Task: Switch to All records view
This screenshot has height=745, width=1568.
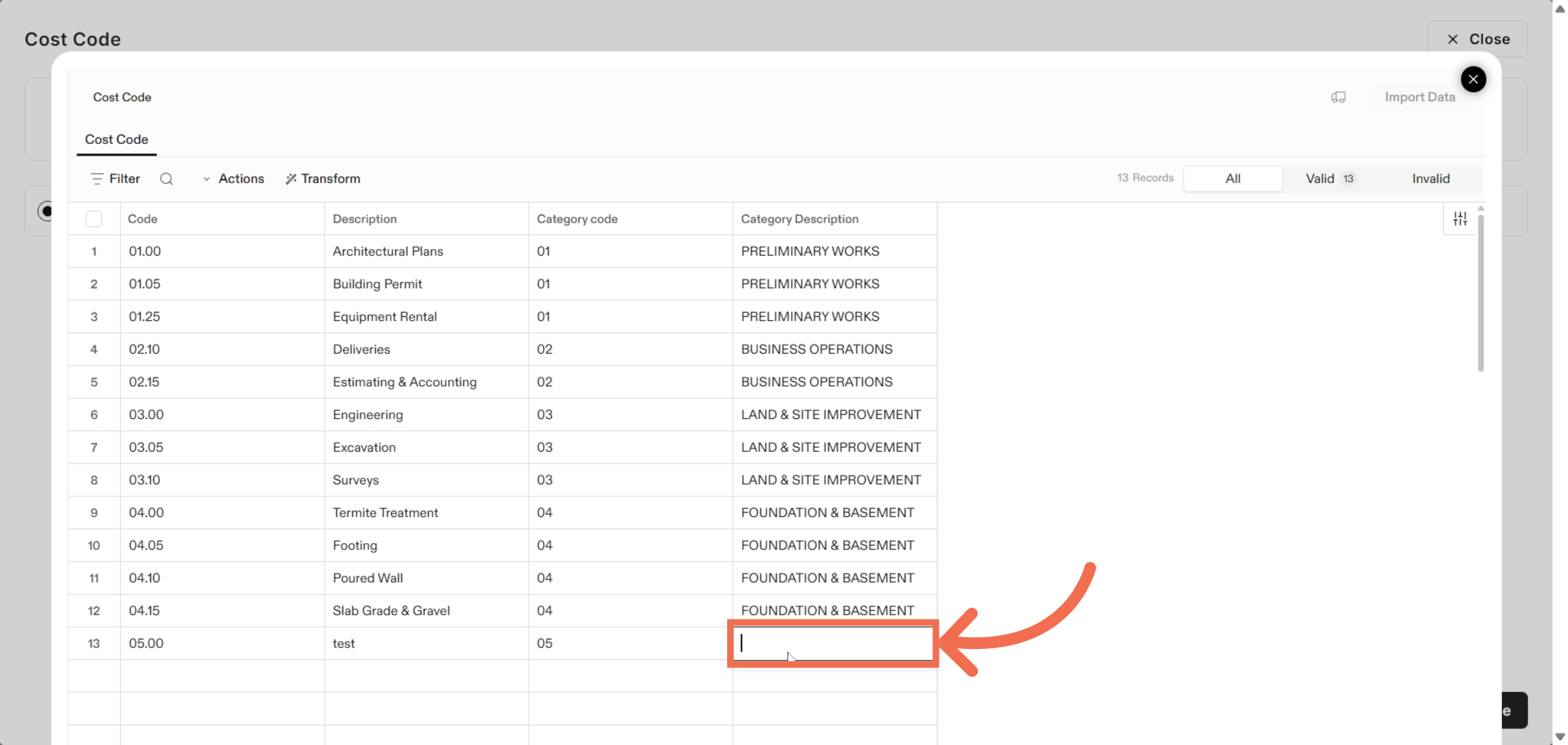Action: [x=1232, y=178]
